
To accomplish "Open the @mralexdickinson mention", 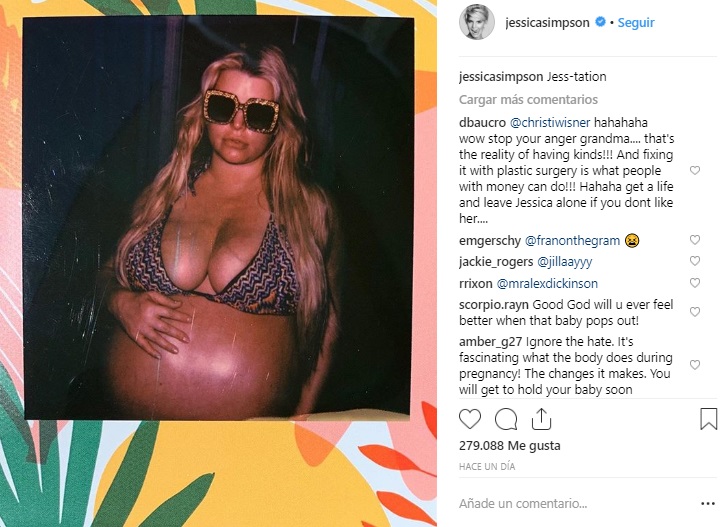I will coord(547,283).
